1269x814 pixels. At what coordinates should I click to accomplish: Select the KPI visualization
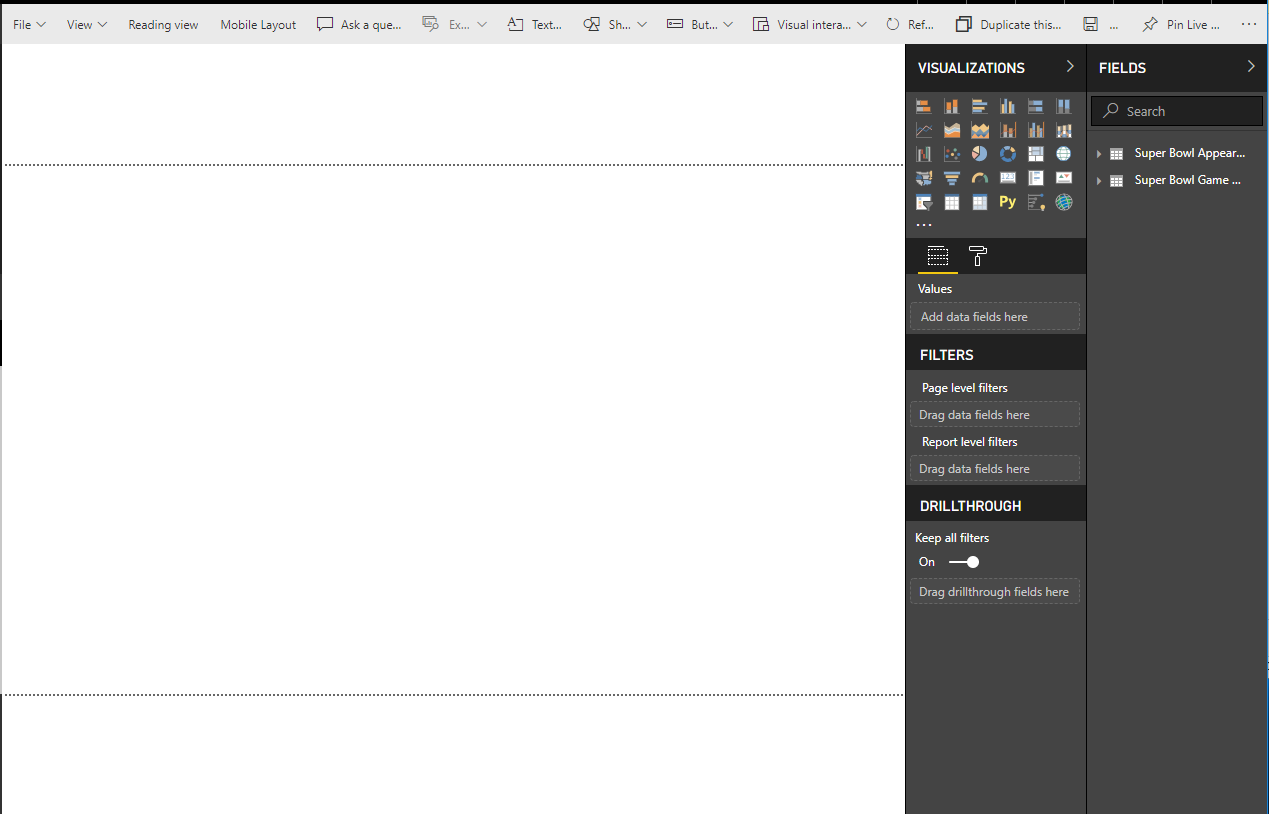coord(1064,178)
